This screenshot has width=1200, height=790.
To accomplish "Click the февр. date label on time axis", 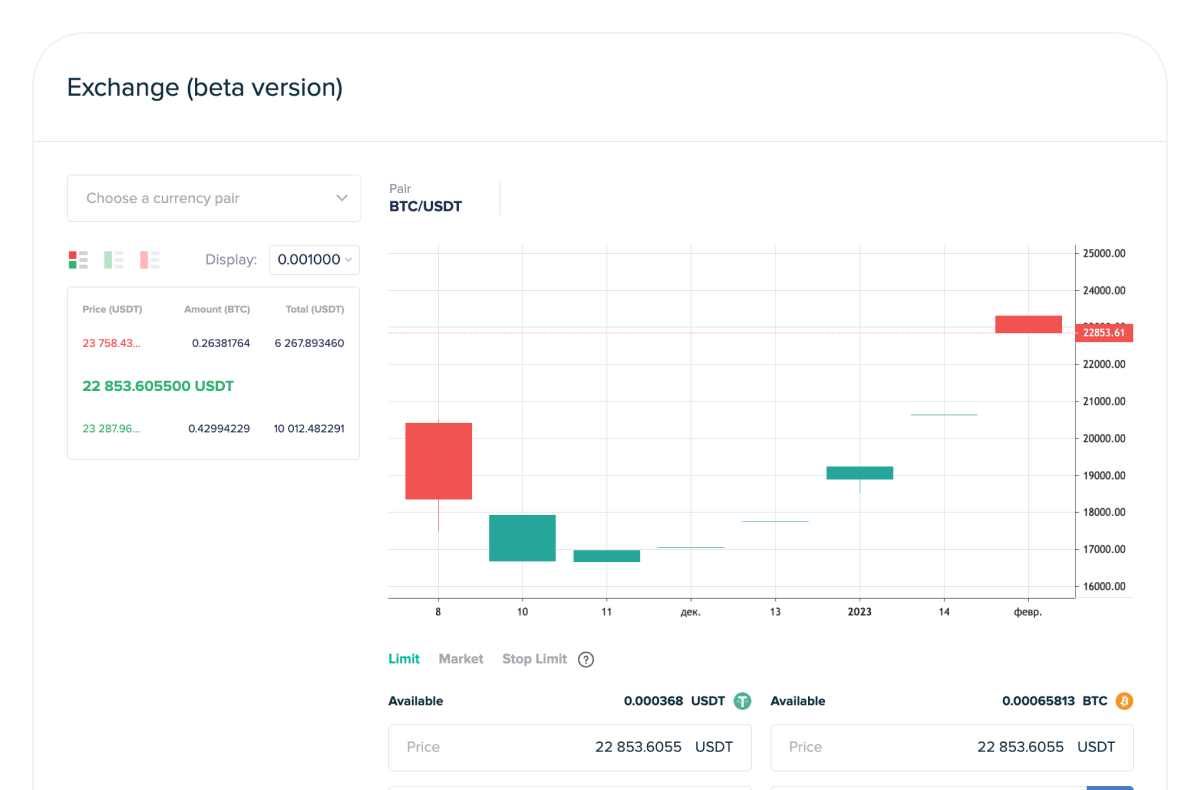I will [x=1028, y=612].
